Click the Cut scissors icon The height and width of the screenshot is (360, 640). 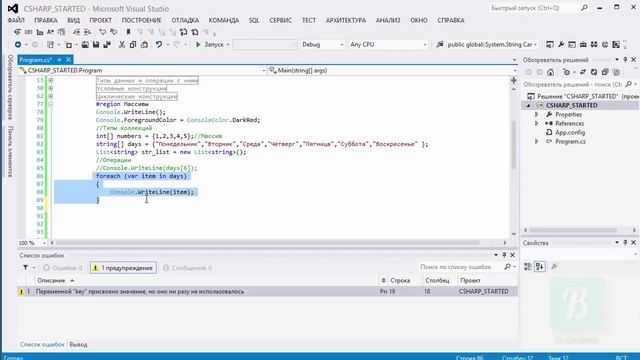(122, 44)
